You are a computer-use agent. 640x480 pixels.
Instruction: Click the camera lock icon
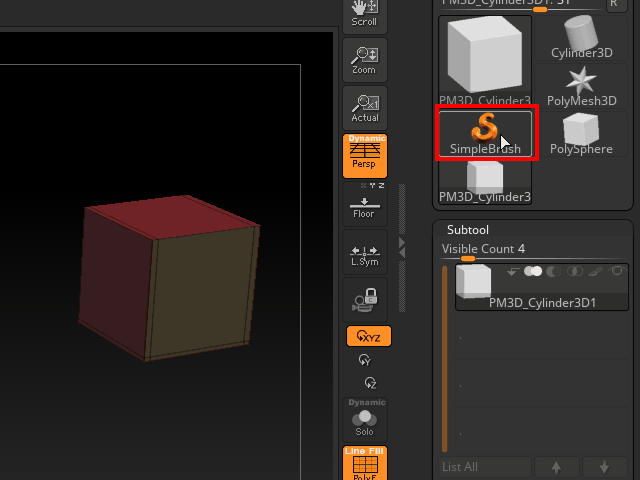coord(364,299)
